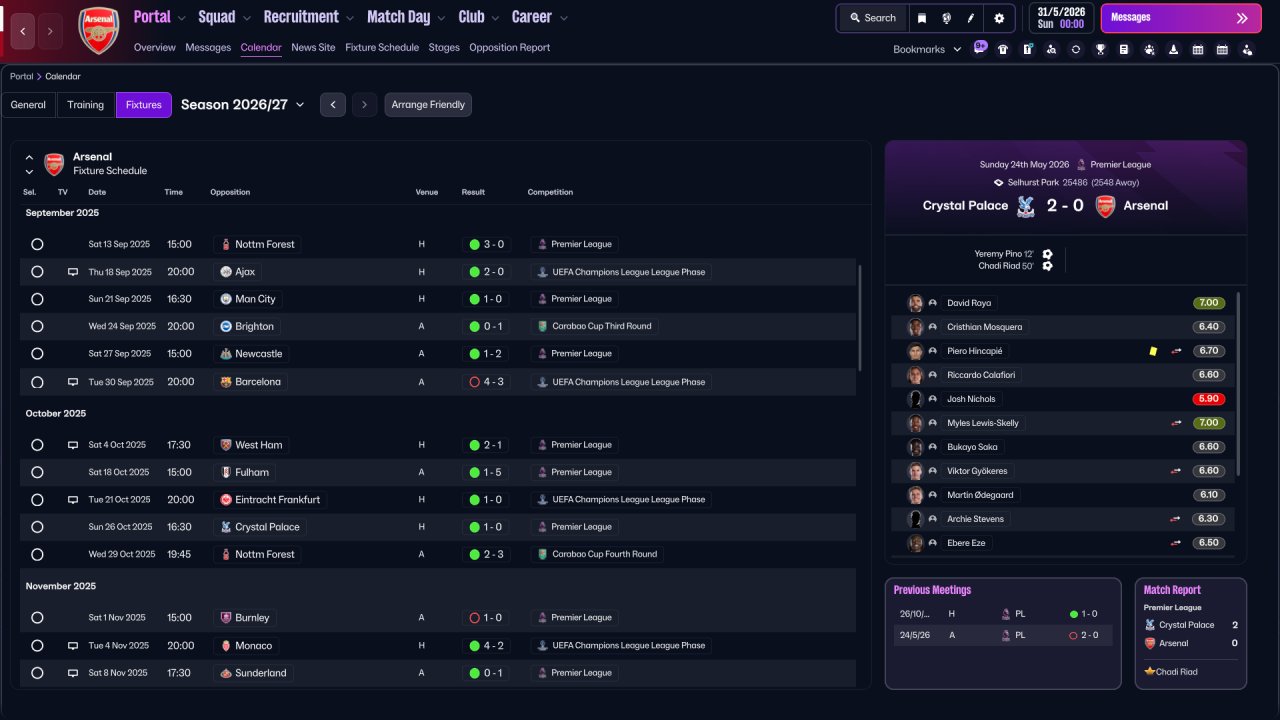Select the radio button for the West Ham fixture

(x=37, y=445)
